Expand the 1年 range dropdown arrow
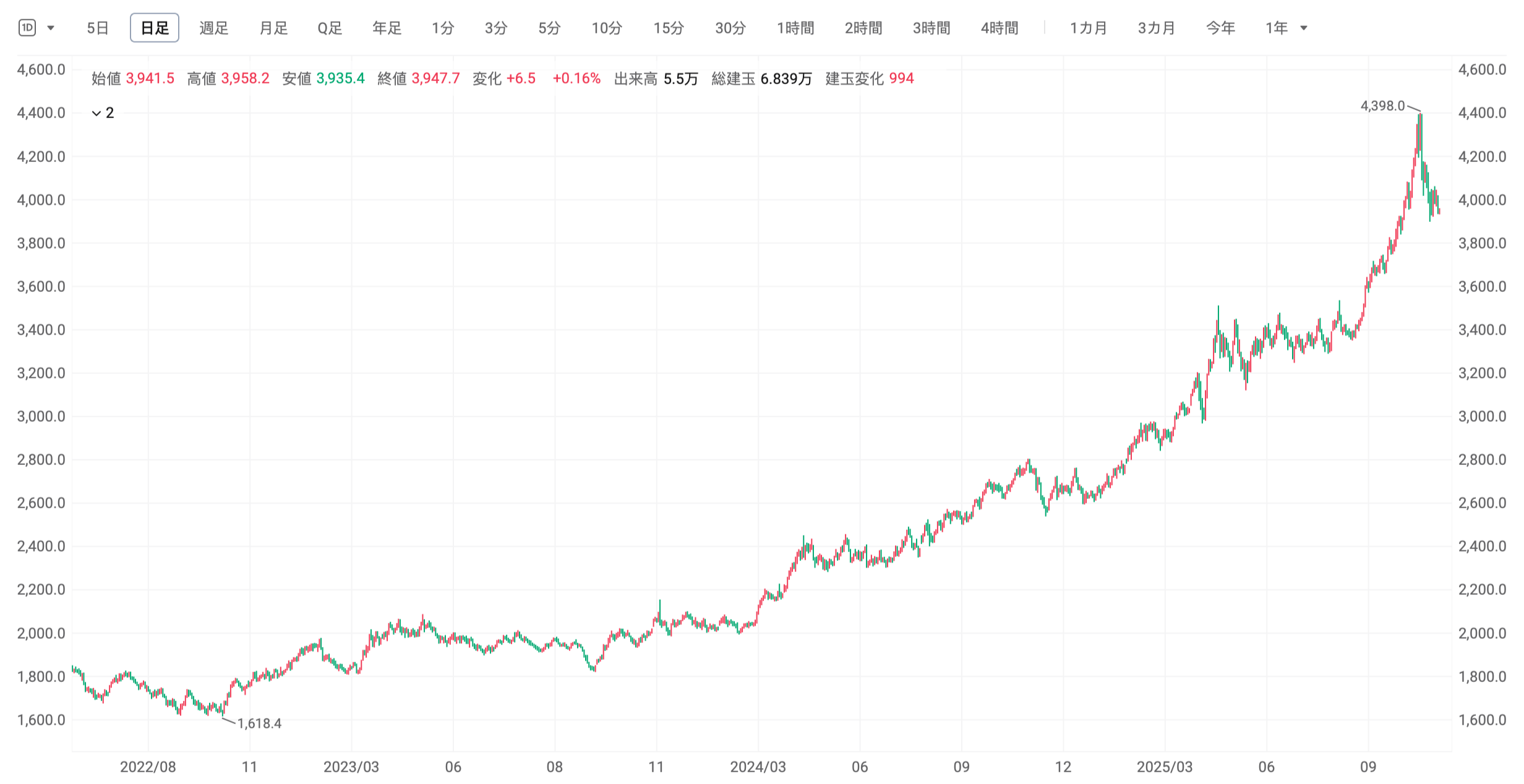Image resolution: width=1524 pixels, height=784 pixels. pyautogui.click(x=1304, y=28)
